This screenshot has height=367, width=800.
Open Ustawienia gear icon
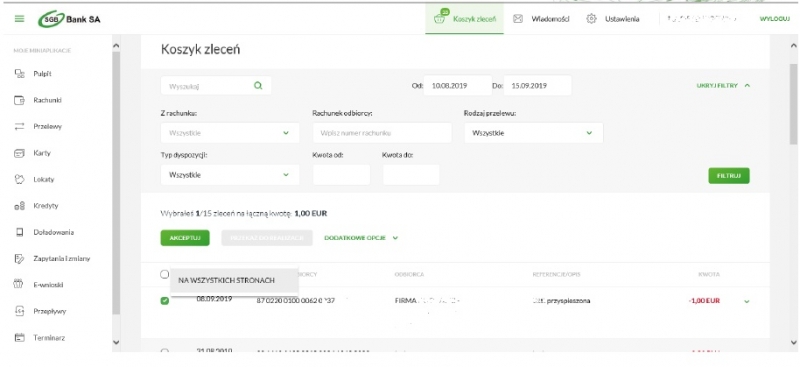coord(591,19)
